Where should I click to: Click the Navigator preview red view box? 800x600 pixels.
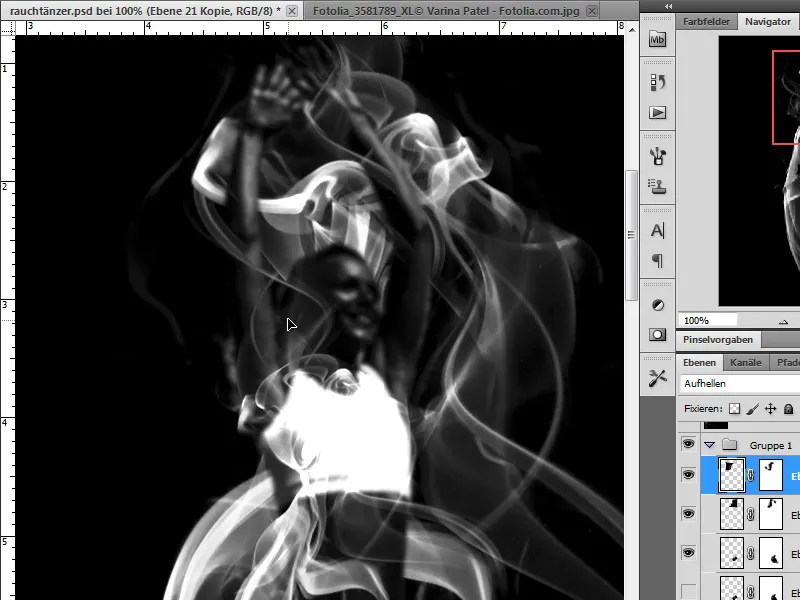pyautogui.click(x=786, y=97)
